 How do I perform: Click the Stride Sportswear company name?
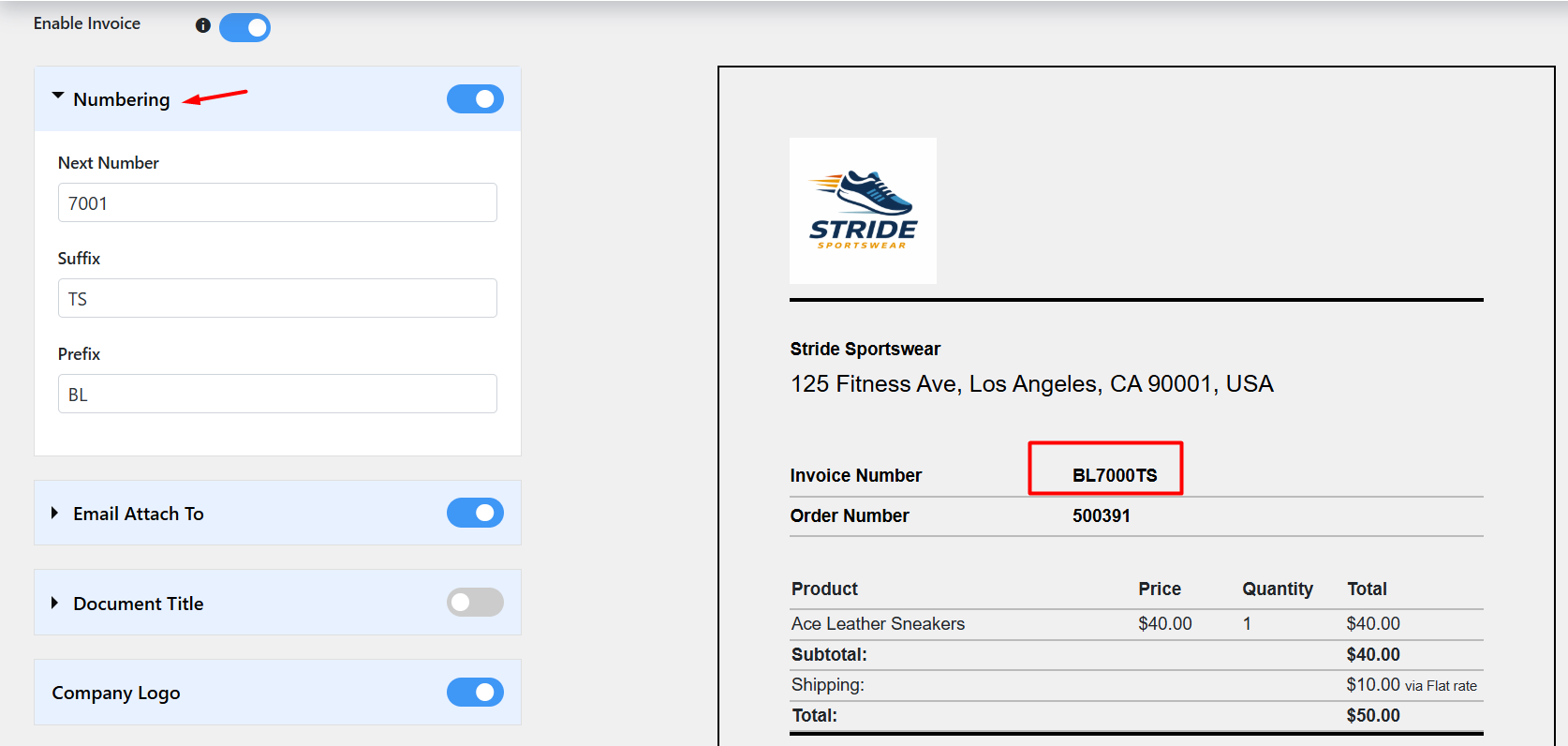coord(865,349)
